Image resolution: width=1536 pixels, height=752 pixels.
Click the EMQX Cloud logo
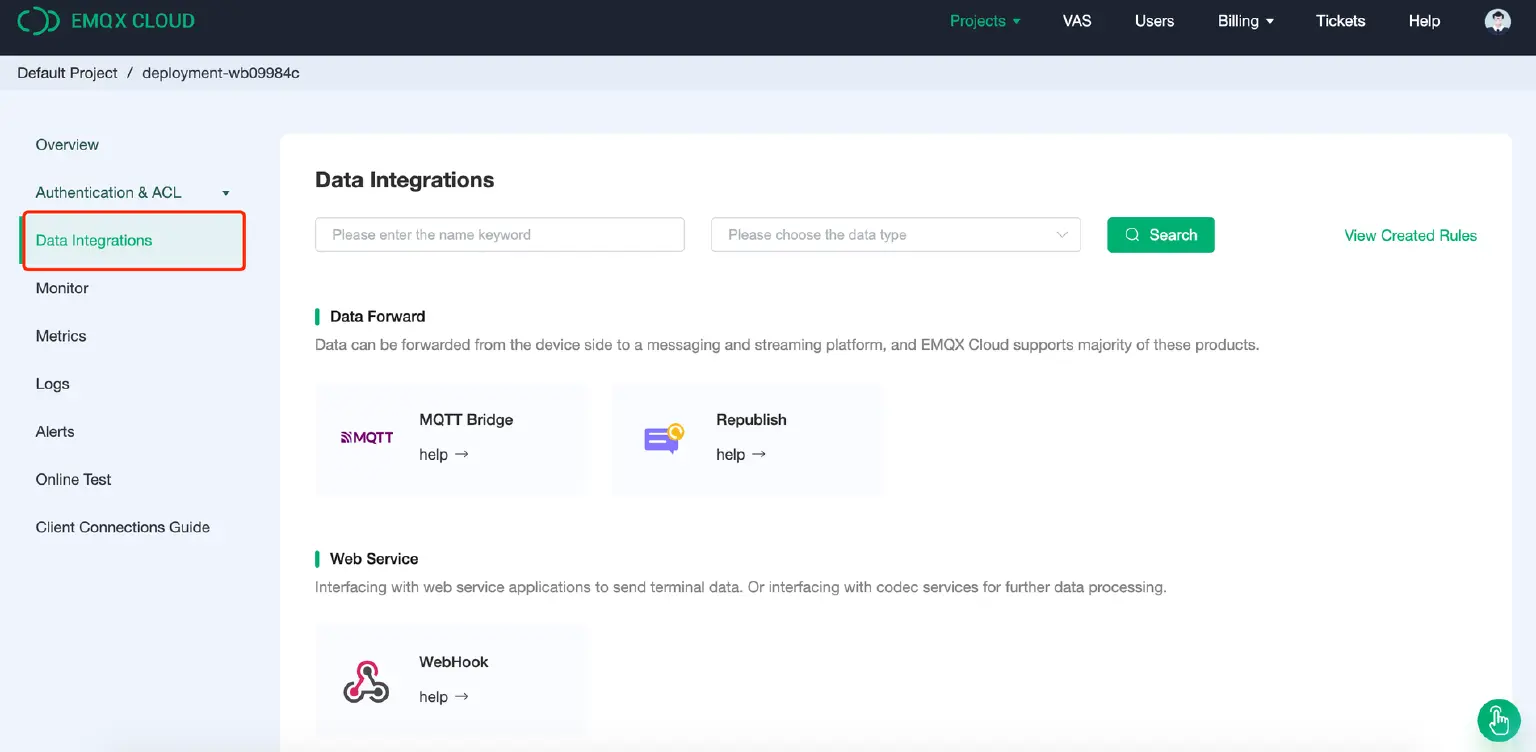(x=106, y=20)
